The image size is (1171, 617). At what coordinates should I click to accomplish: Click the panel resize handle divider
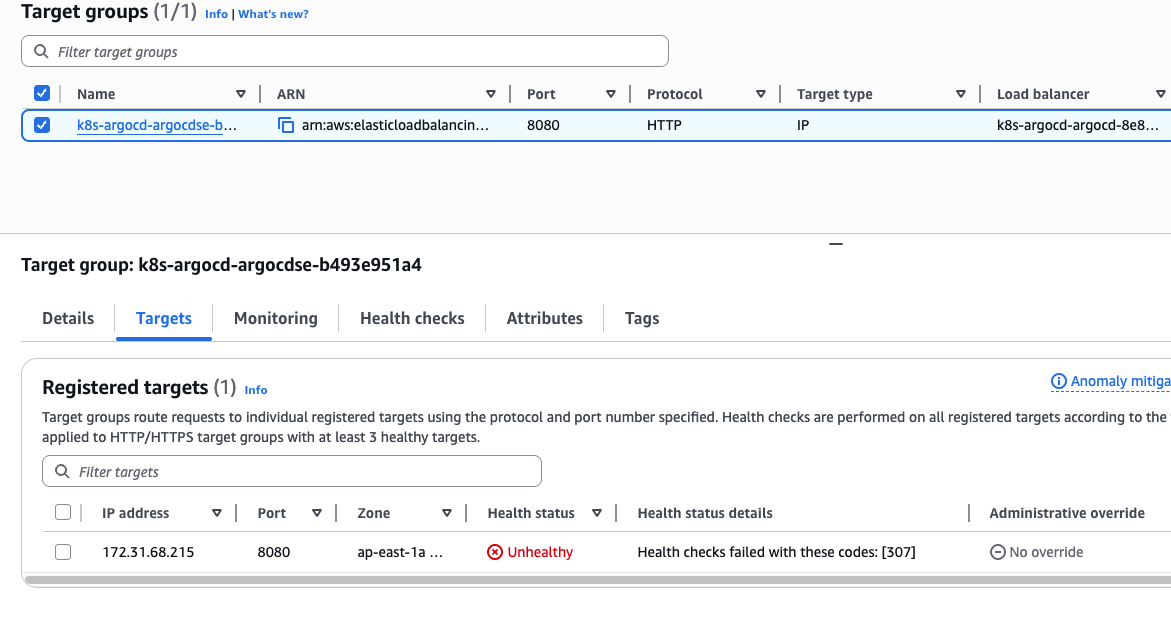[836, 244]
